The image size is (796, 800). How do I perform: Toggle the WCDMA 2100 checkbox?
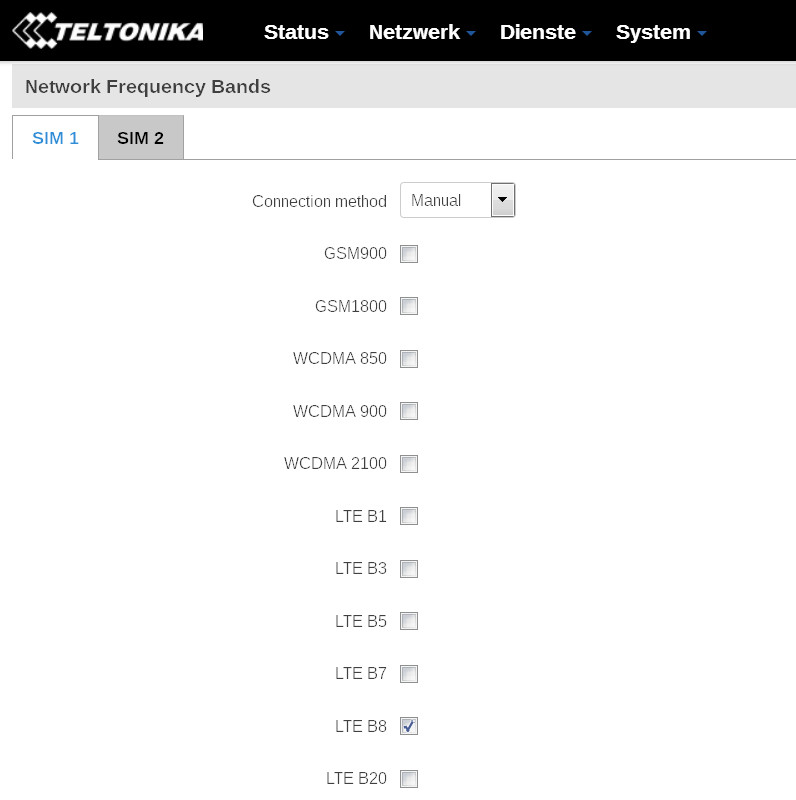pyautogui.click(x=409, y=464)
